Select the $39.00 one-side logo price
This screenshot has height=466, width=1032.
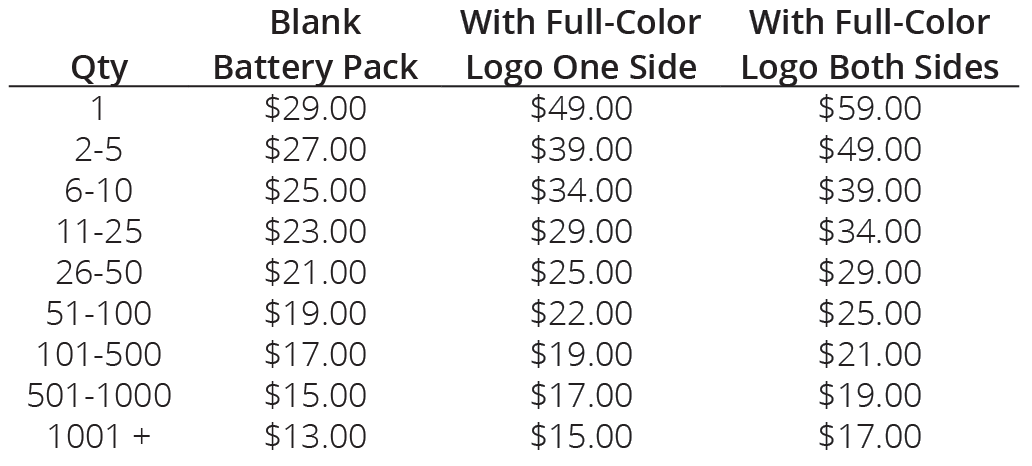point(581,149)
